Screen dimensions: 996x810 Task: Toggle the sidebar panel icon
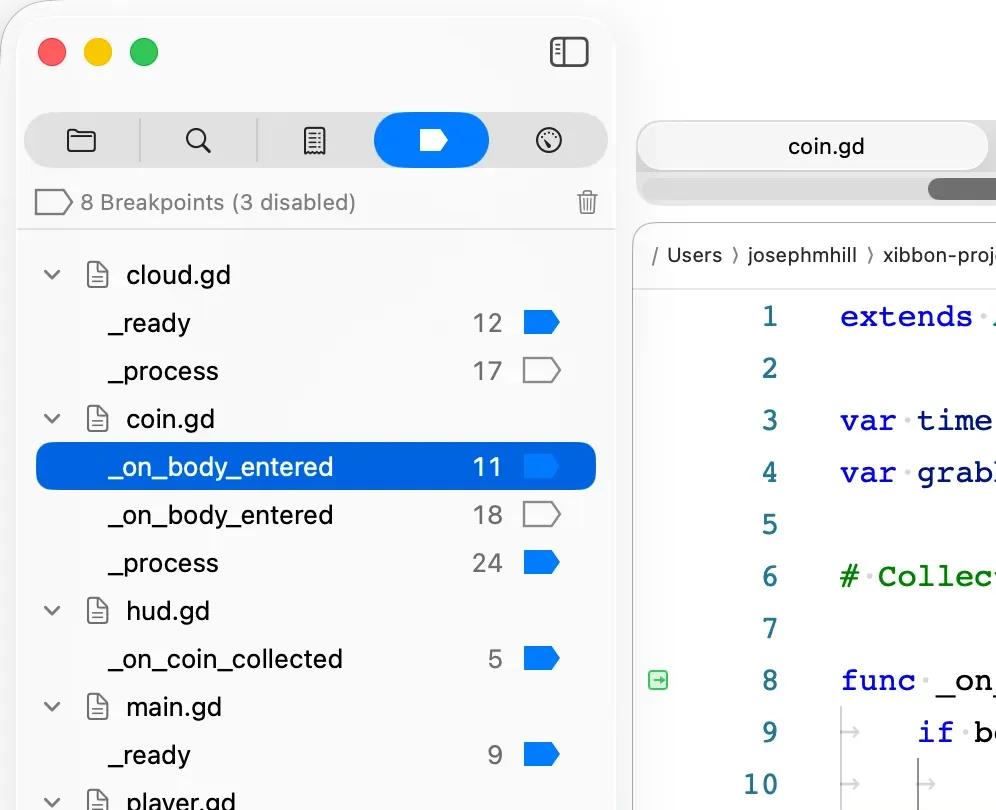569,52
